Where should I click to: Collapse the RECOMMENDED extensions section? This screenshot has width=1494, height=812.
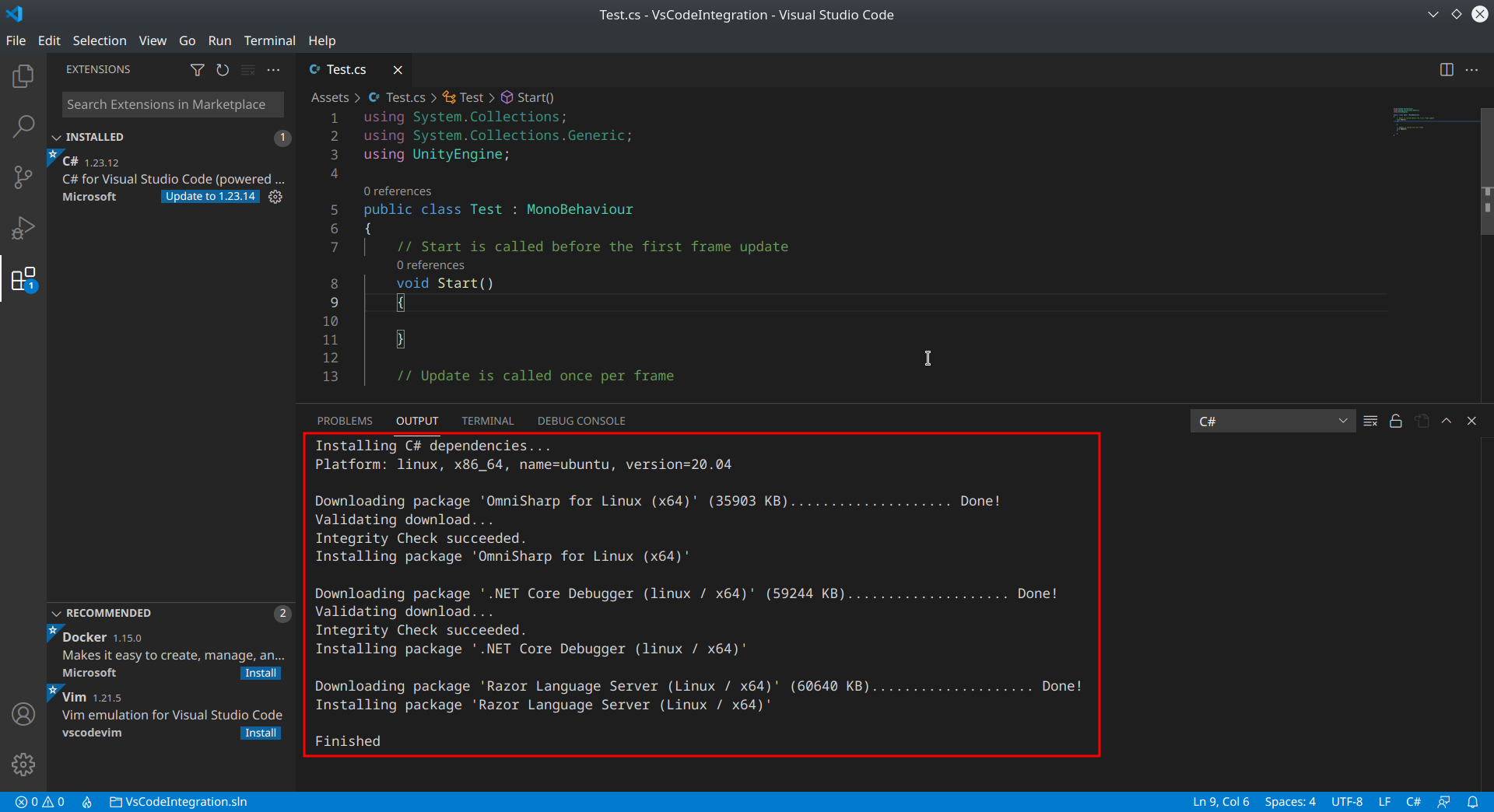tap(56, 613)
